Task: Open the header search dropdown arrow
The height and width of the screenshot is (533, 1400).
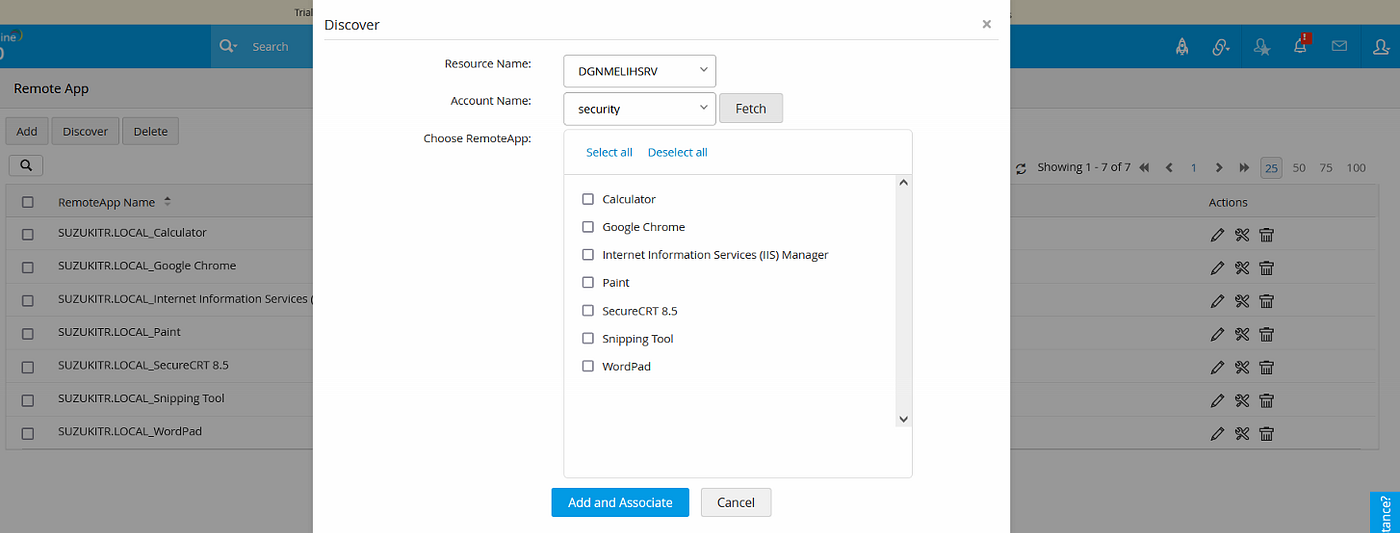Action: (234, 47)
